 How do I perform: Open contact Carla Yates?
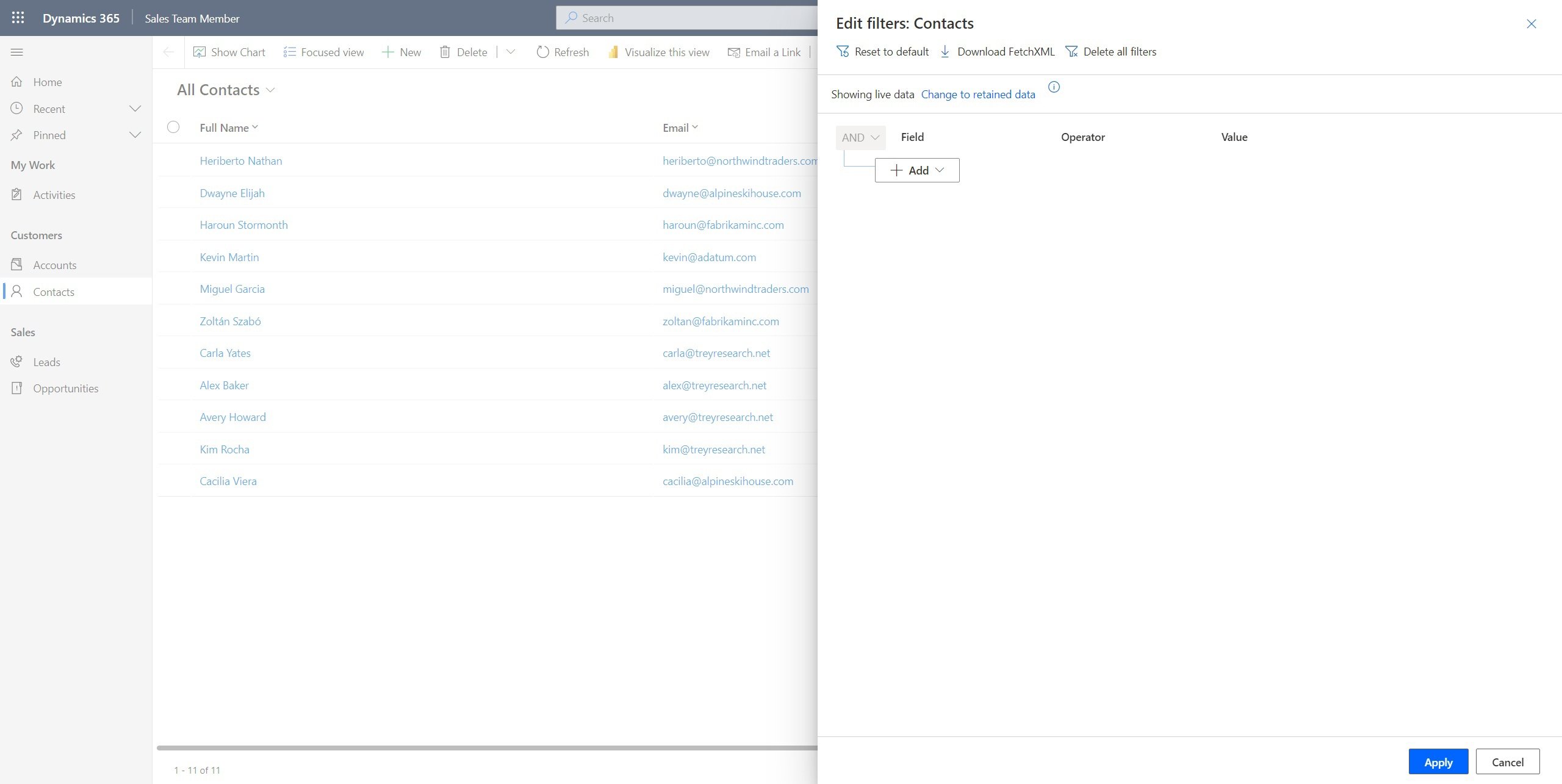click(x=225, y=353)
